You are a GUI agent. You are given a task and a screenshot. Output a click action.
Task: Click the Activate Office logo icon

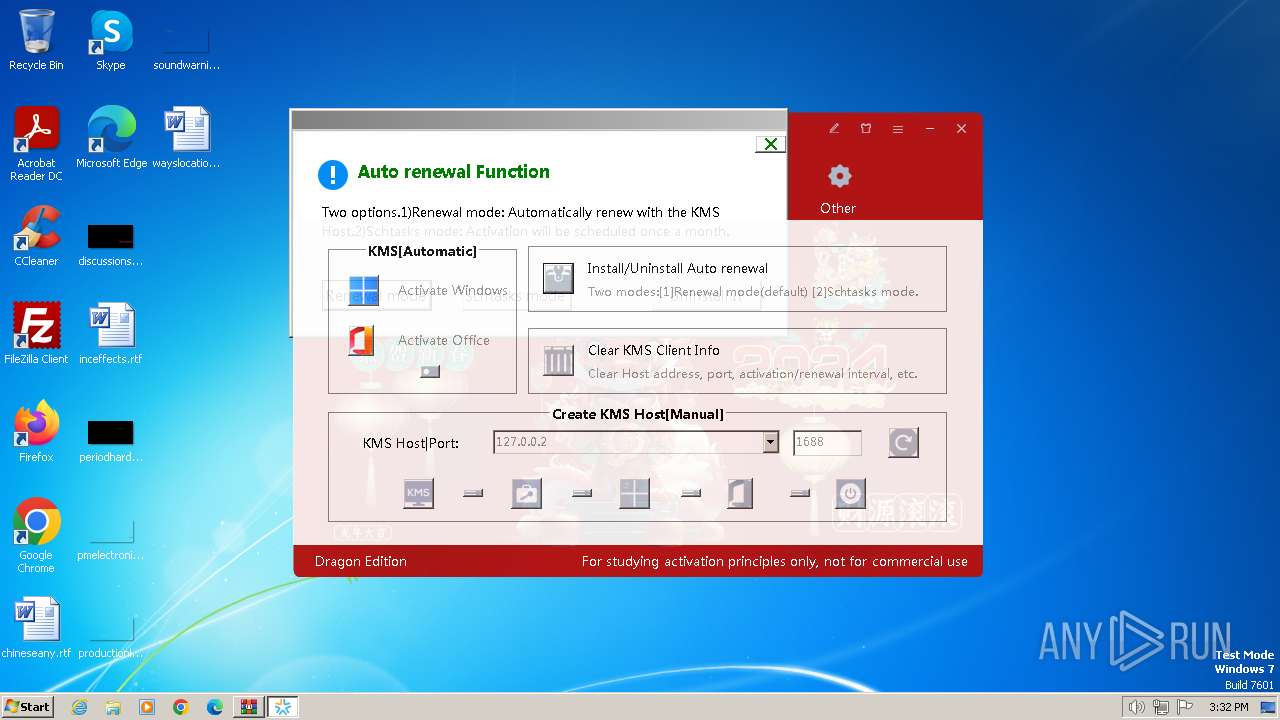pos(361,340)
